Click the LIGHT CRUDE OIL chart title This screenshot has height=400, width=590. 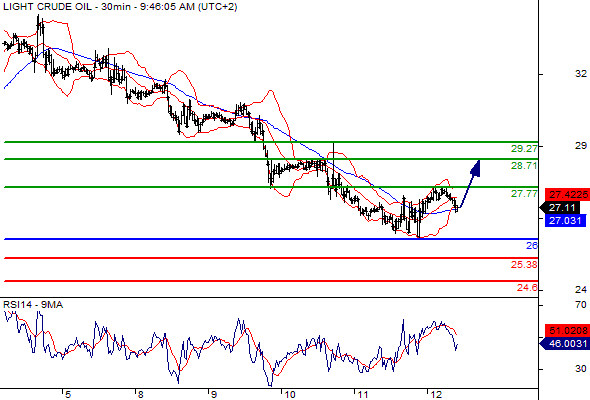pos(47,7)
